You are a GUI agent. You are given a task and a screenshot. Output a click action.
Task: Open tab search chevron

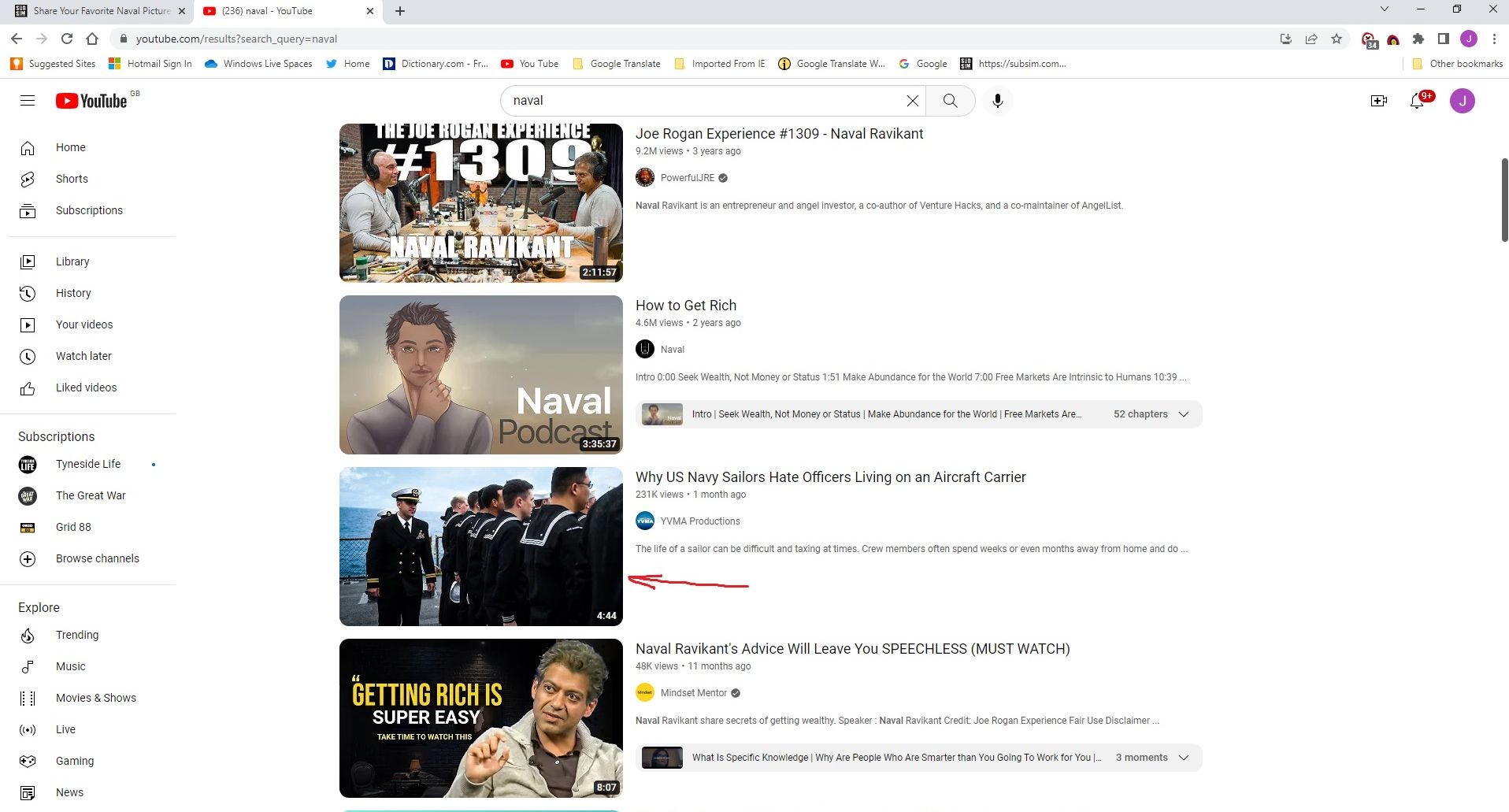pyautogui.click(x=1384, y=9)
